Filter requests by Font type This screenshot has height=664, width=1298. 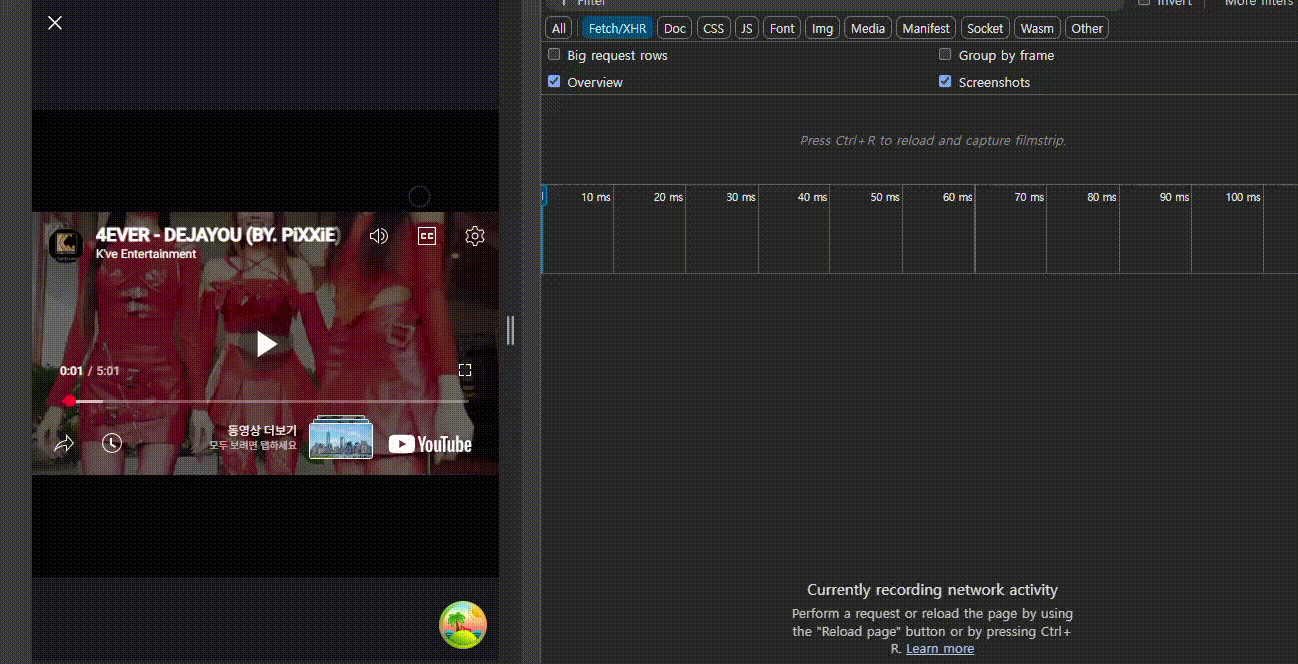tap(782, 28)
